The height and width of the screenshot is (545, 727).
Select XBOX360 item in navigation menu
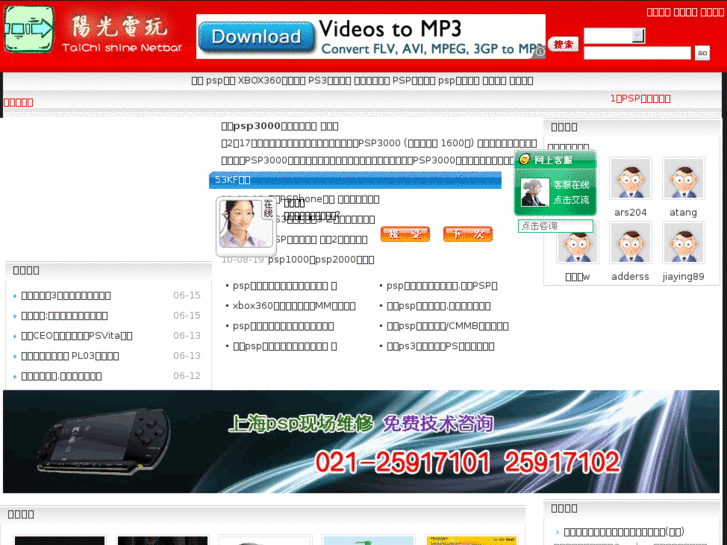271,81
